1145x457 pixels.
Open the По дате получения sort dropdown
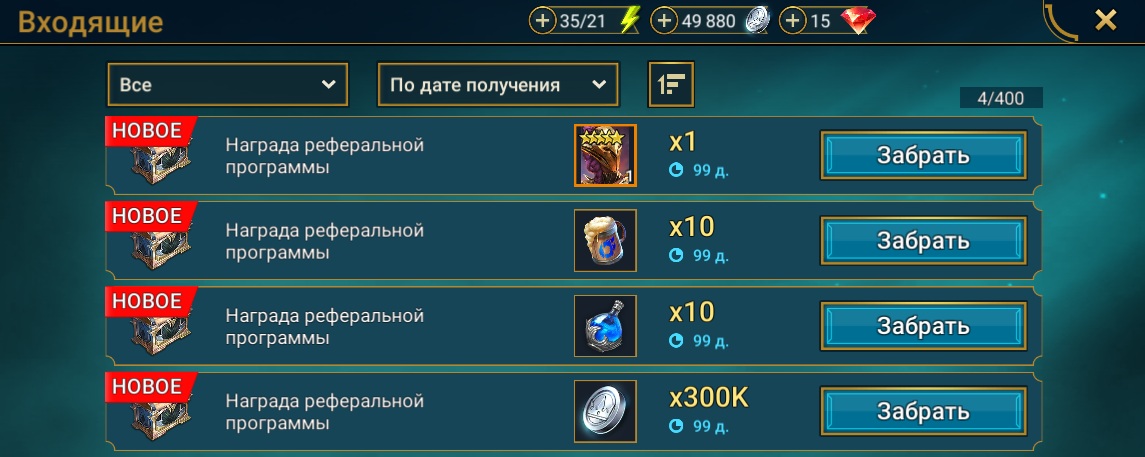pos(498,85)
